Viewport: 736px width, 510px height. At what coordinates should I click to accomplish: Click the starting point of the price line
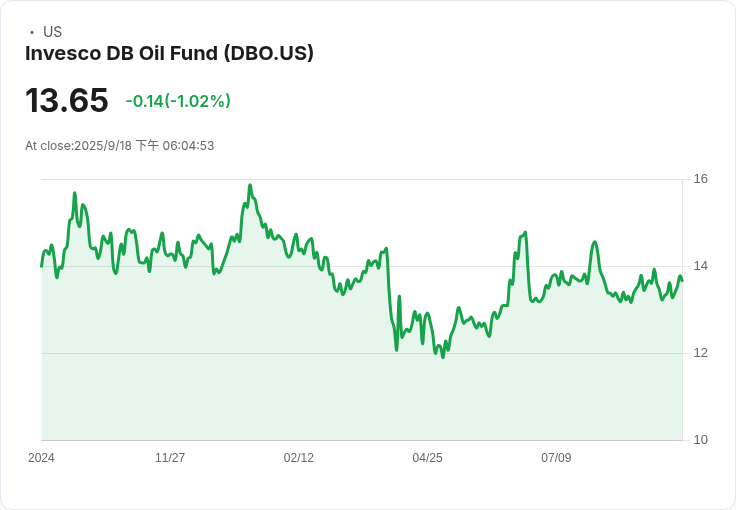coord(41,266)
